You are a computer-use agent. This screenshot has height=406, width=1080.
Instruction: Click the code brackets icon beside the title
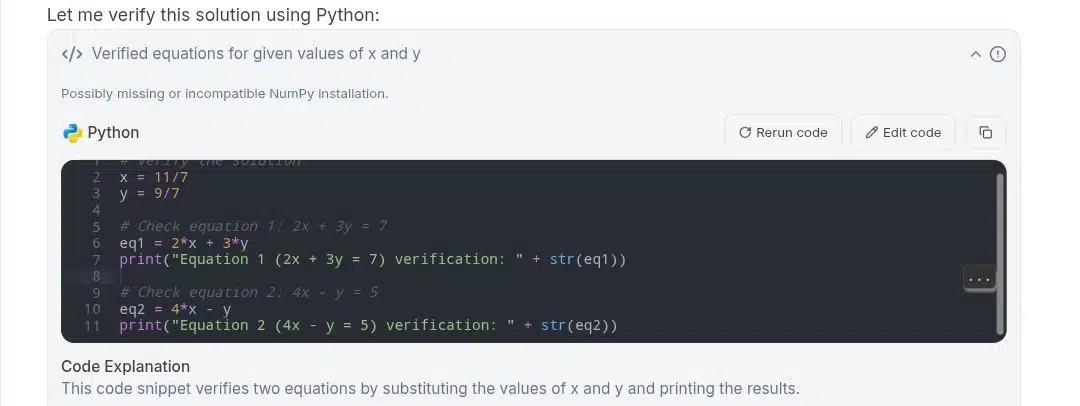tap(72, 54)
